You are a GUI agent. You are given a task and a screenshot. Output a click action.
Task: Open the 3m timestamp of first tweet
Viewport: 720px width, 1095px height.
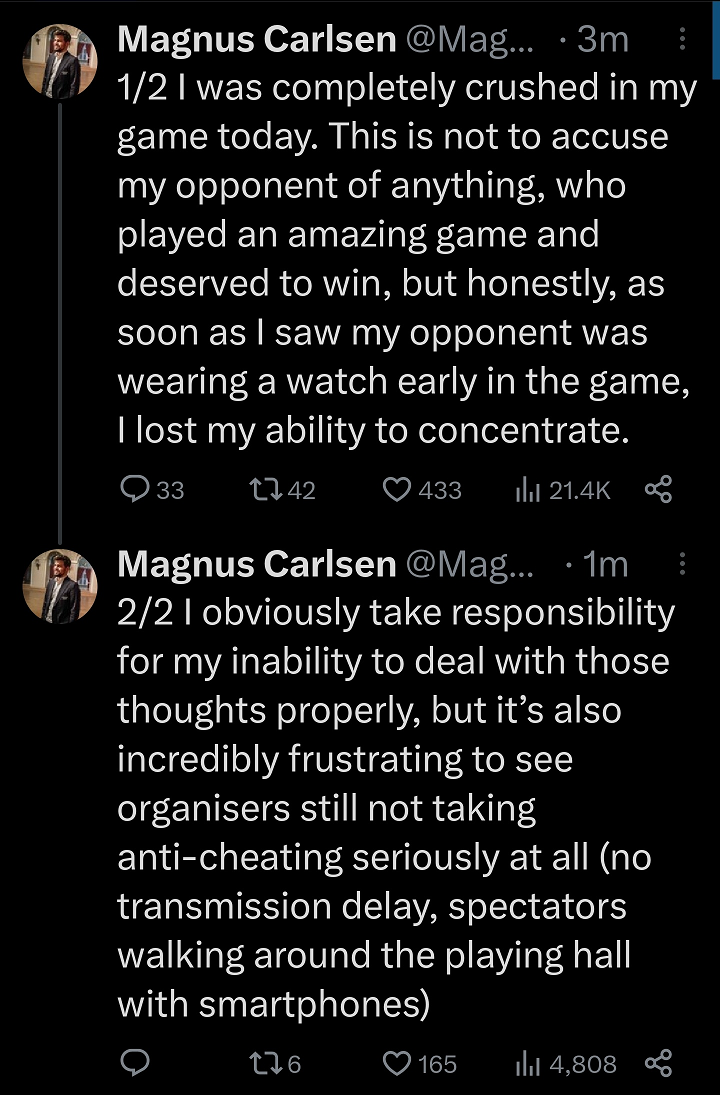pyautogui.click(x=603, y=40)
